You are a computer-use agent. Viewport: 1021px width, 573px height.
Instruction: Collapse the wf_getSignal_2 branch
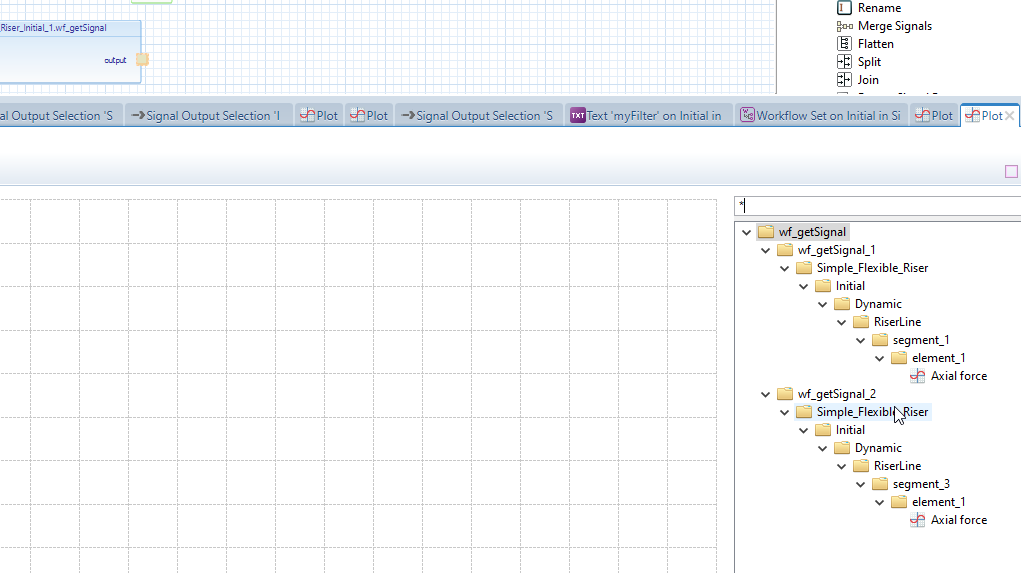[x=766, y=394]
